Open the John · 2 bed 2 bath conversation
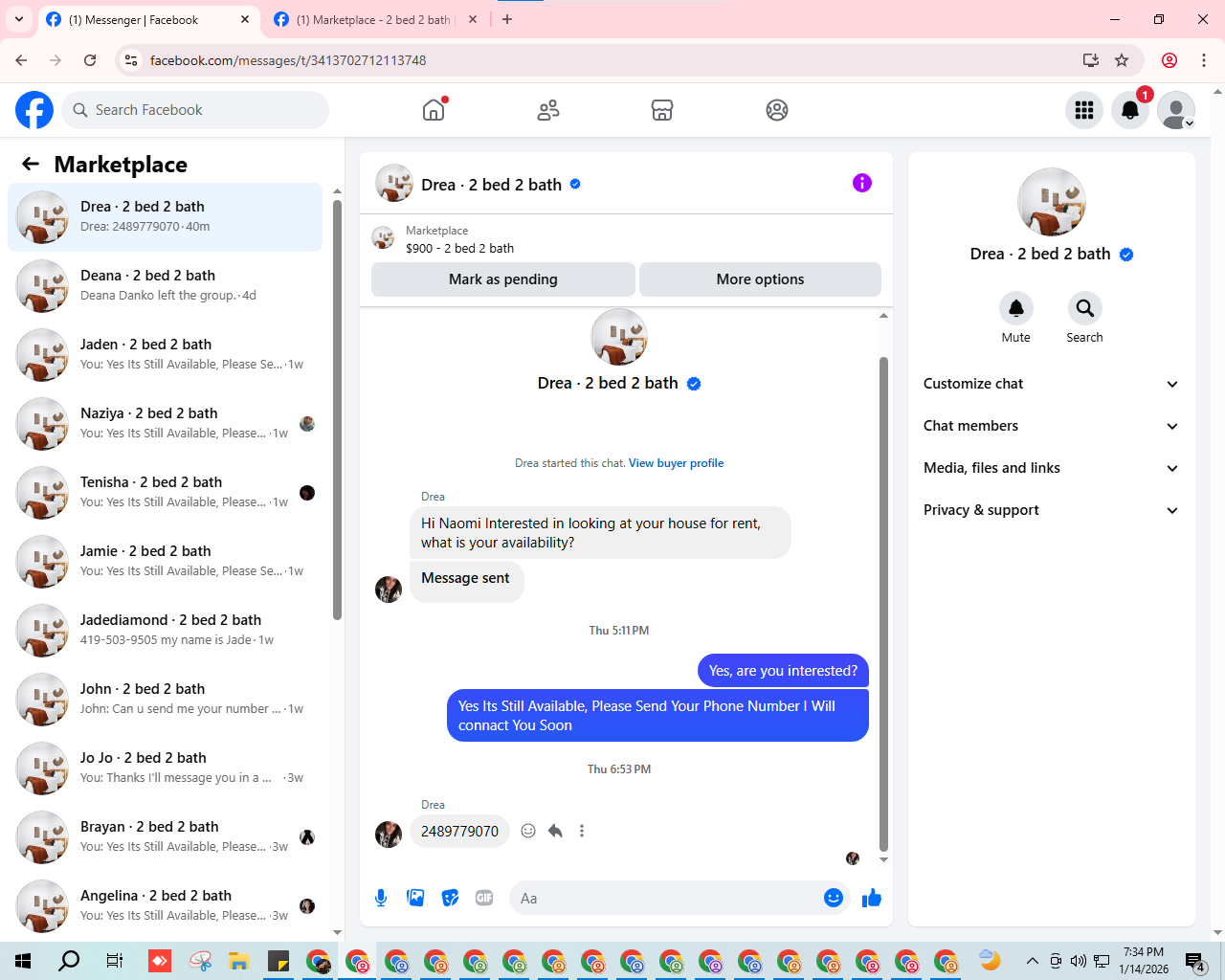1225x980 pixels. (x=165, y=700)
